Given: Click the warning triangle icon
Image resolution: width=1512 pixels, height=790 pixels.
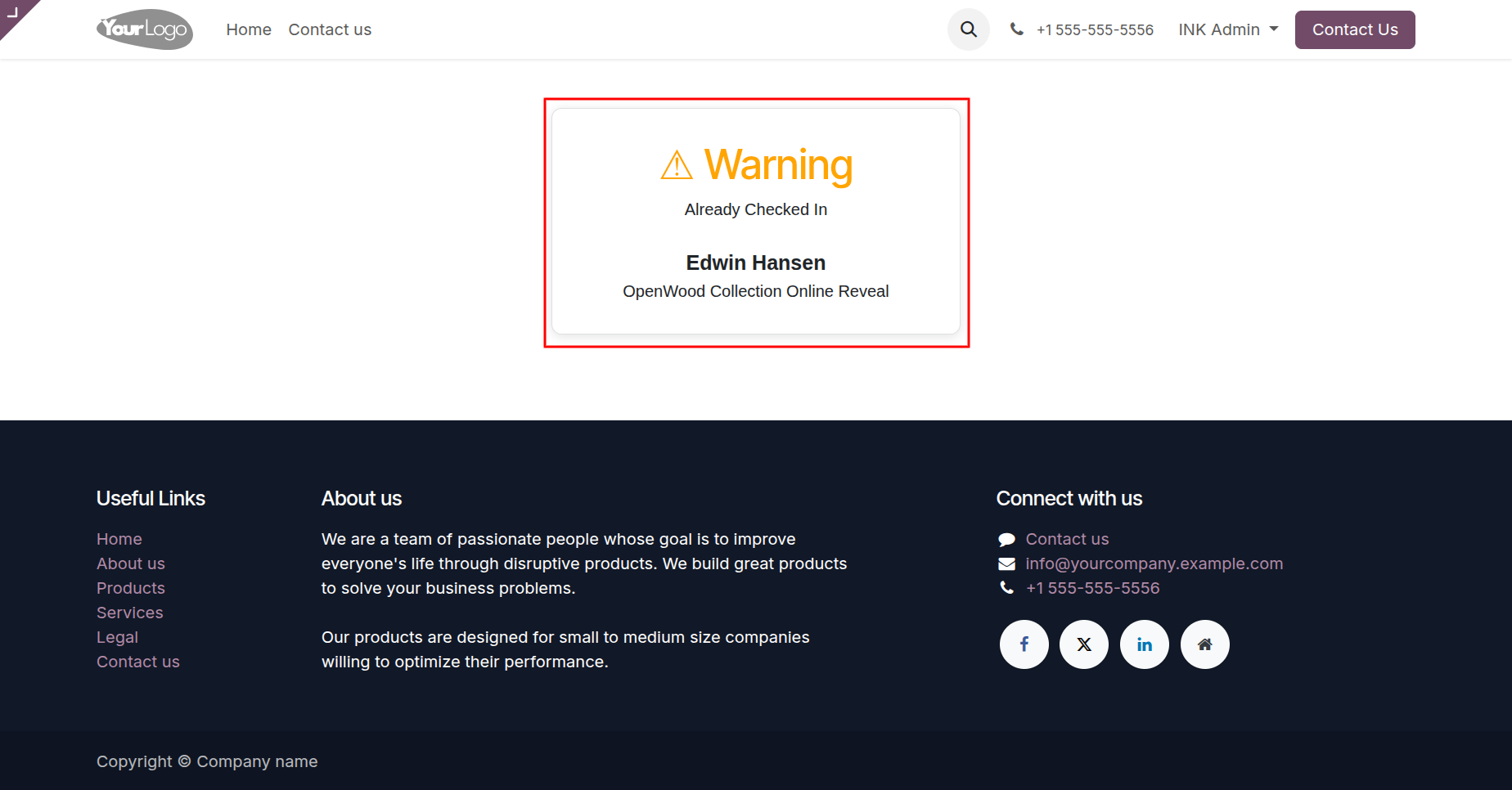Looking at the screenshot, I should (x=677, y=165).
